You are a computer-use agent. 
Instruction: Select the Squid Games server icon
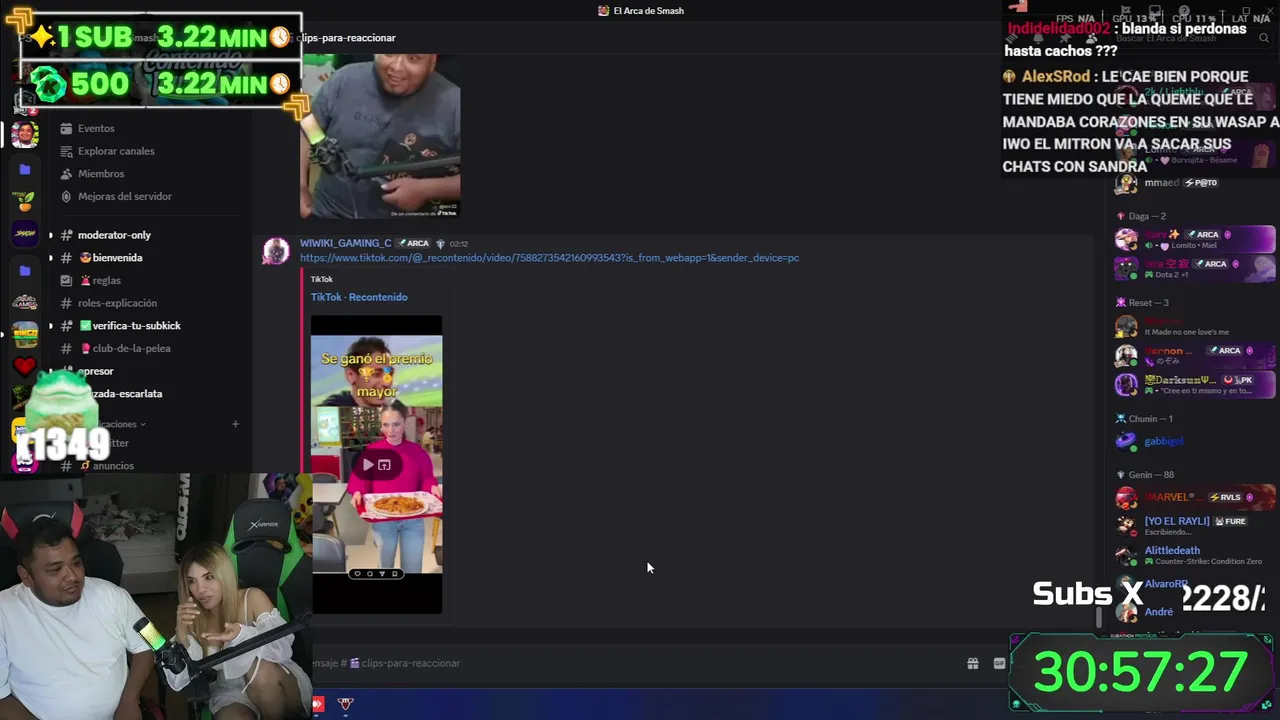pyautogui.click(x=25, y=301)
